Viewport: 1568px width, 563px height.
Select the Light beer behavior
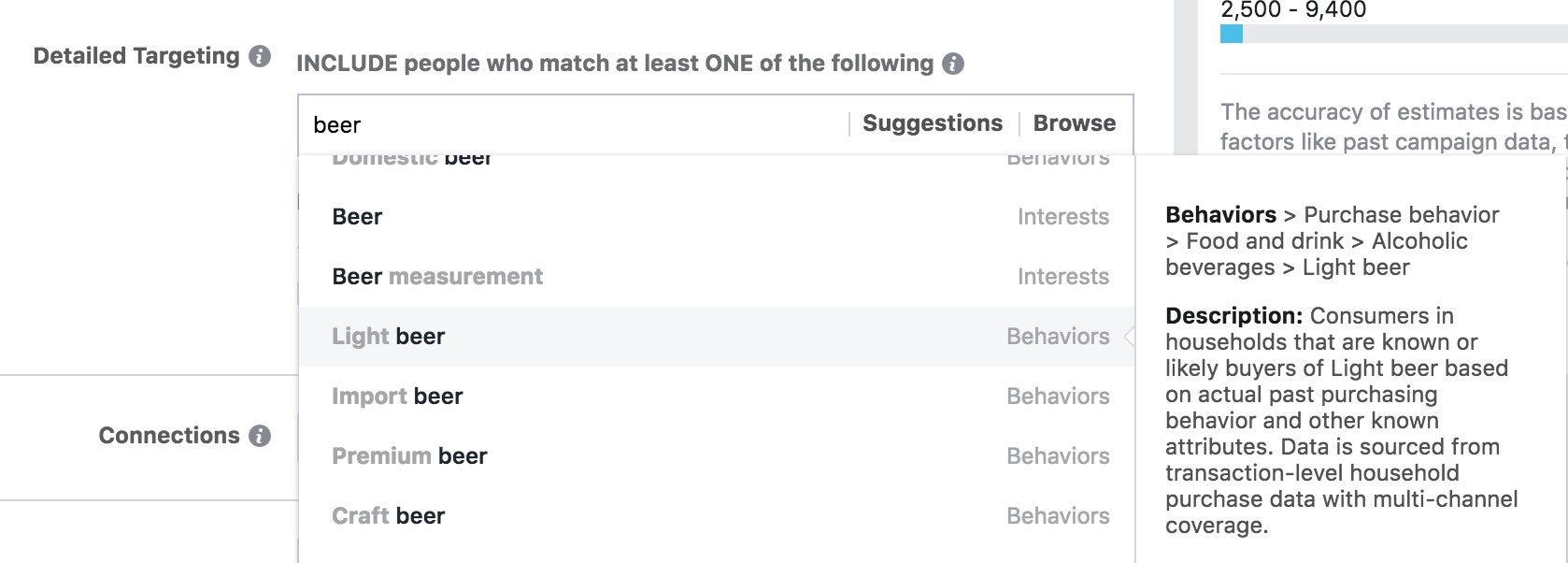click(x=389, y=337)
